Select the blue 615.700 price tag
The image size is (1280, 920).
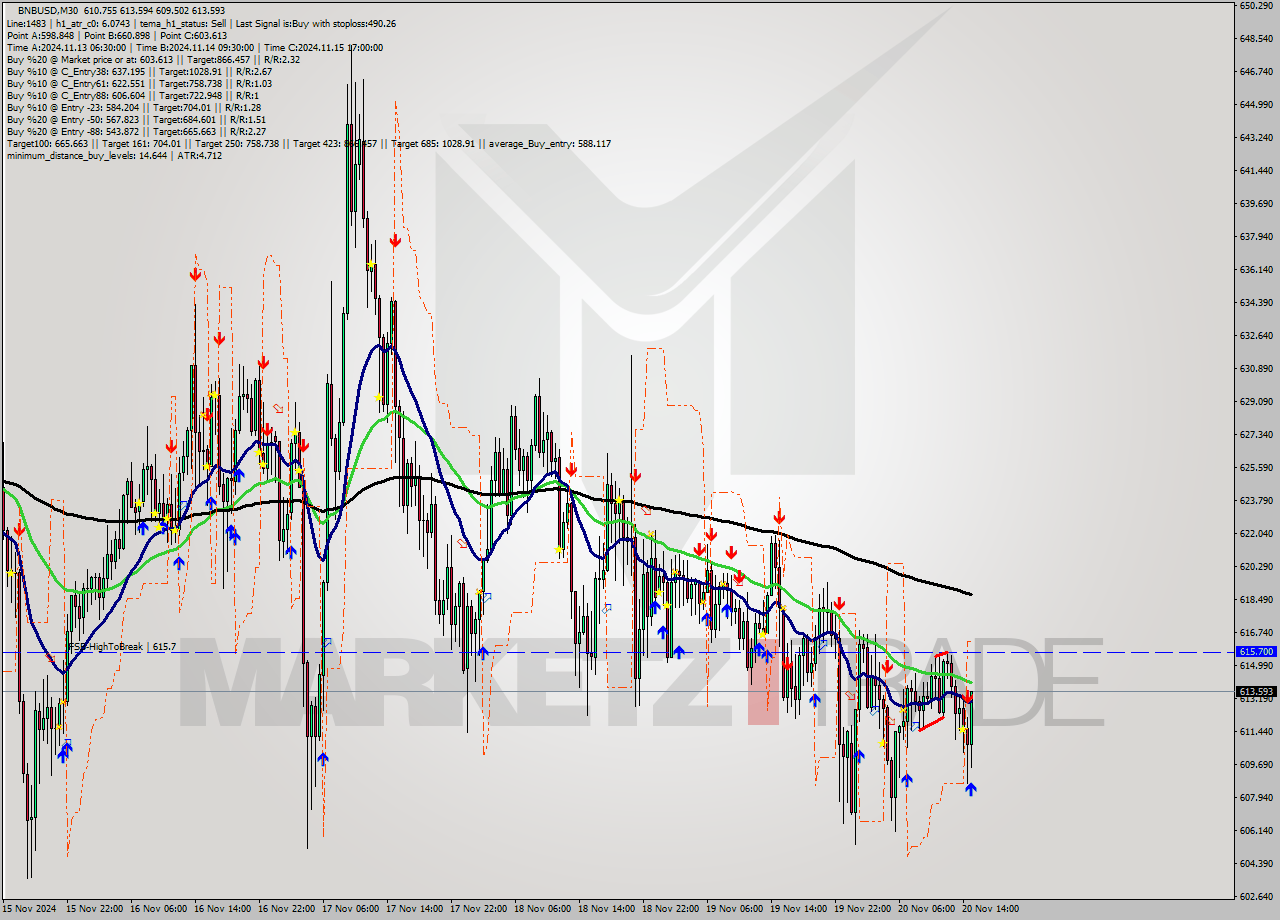[1256, 651]
